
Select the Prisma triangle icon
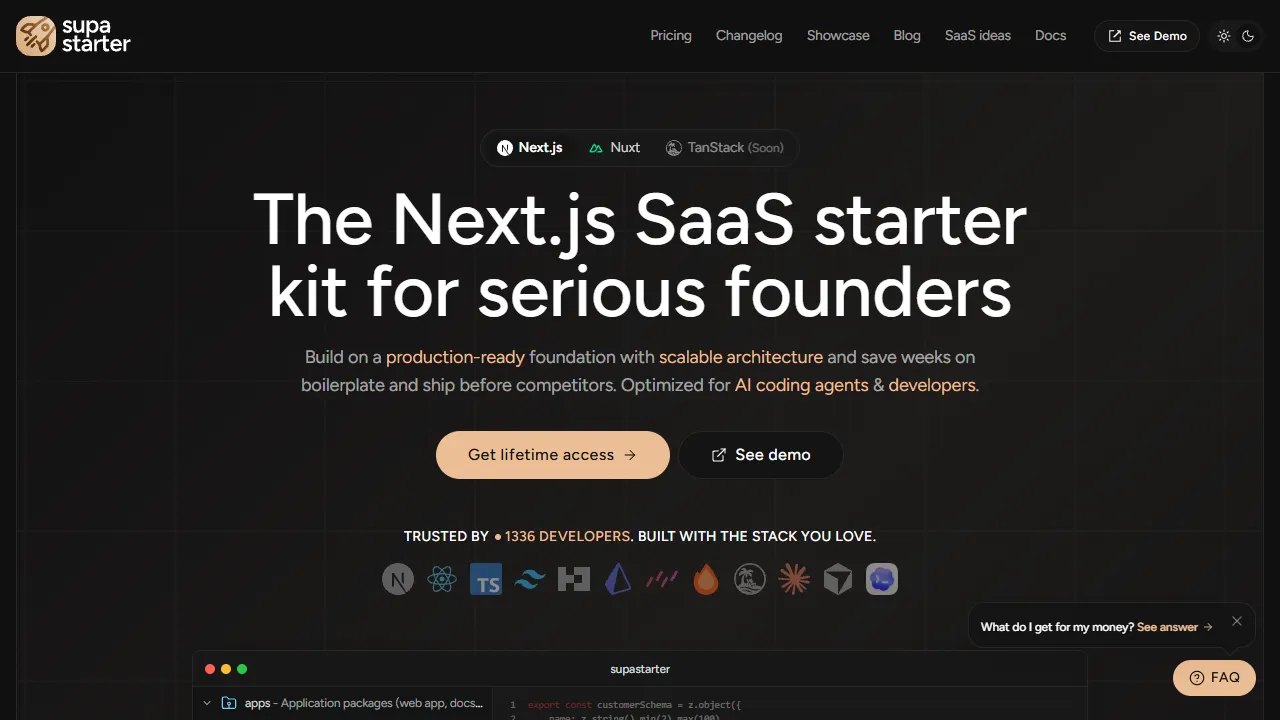617,579
